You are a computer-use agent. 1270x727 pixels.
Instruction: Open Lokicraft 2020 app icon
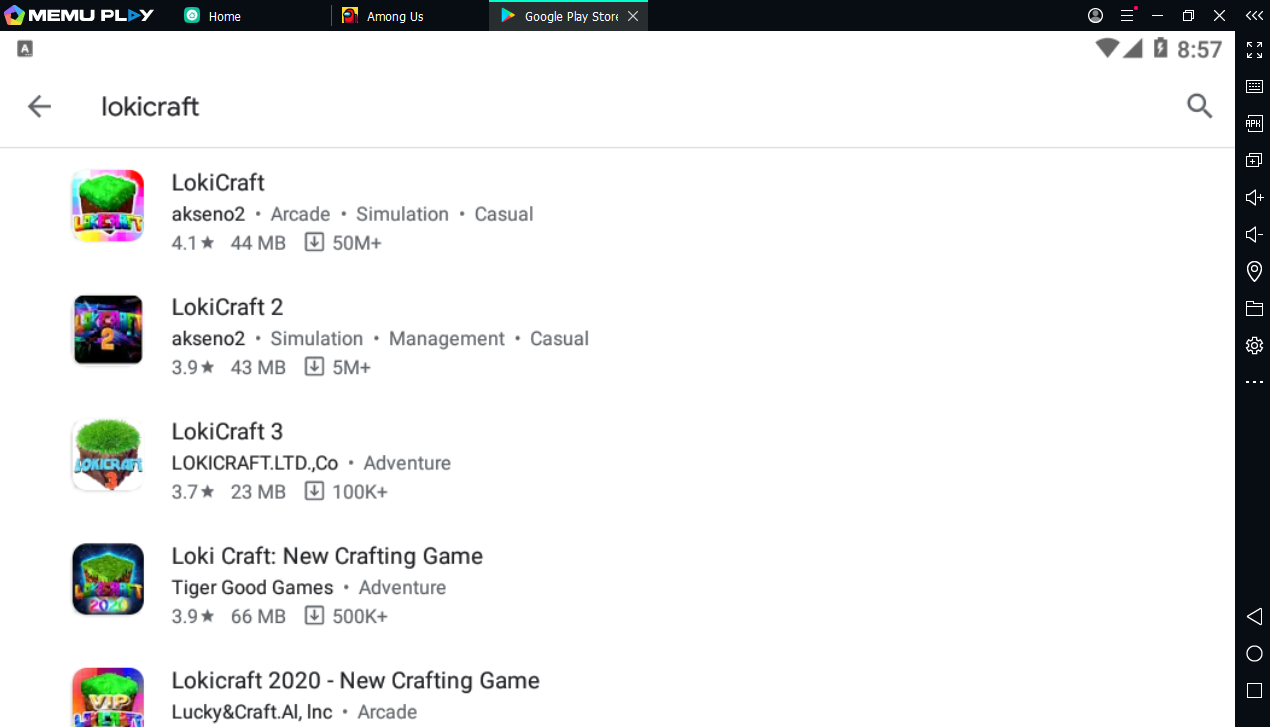tap(108, 697)
